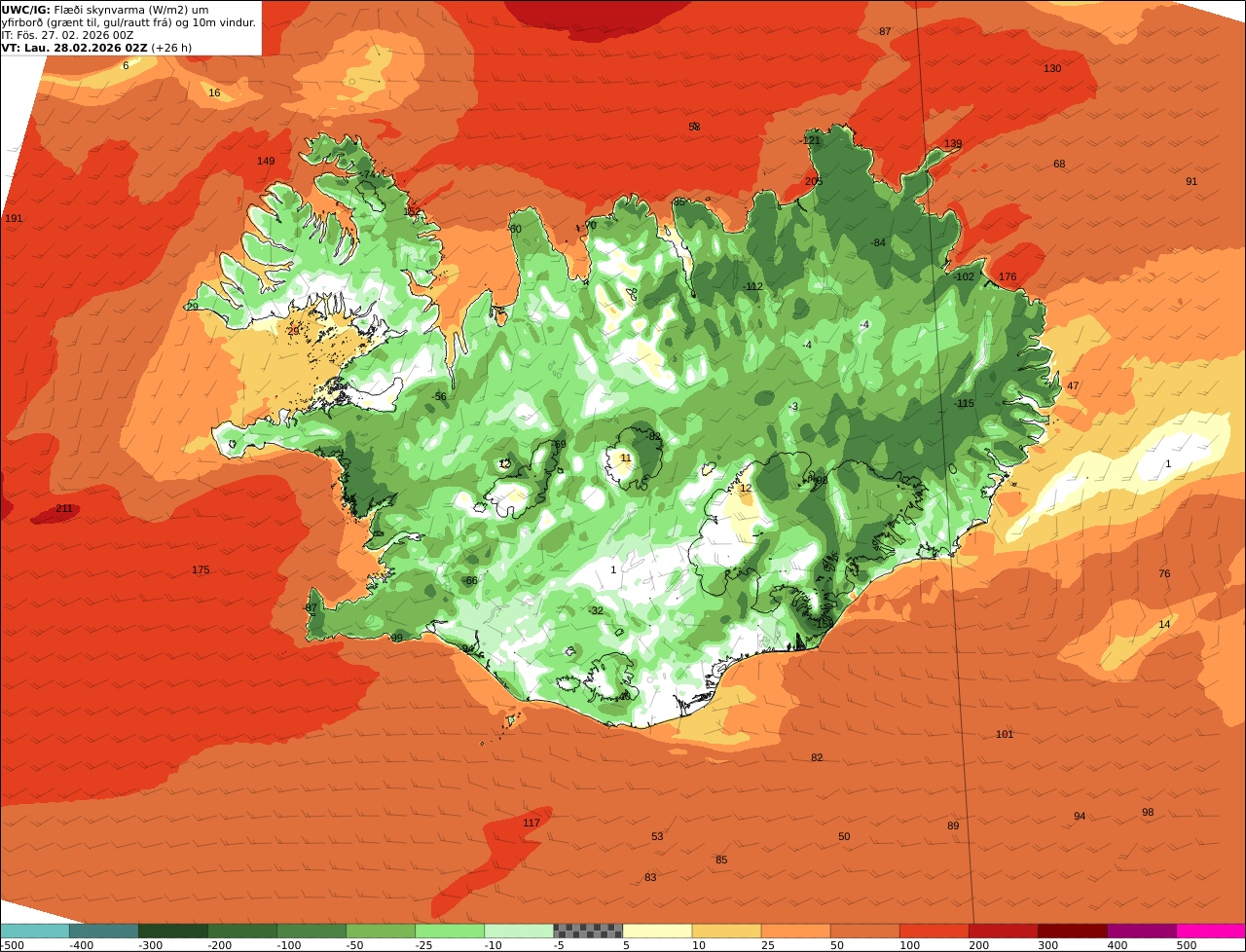Click the map value '16' in the northwest sea
1246x952 pixels.
click(x=215, y=92)
